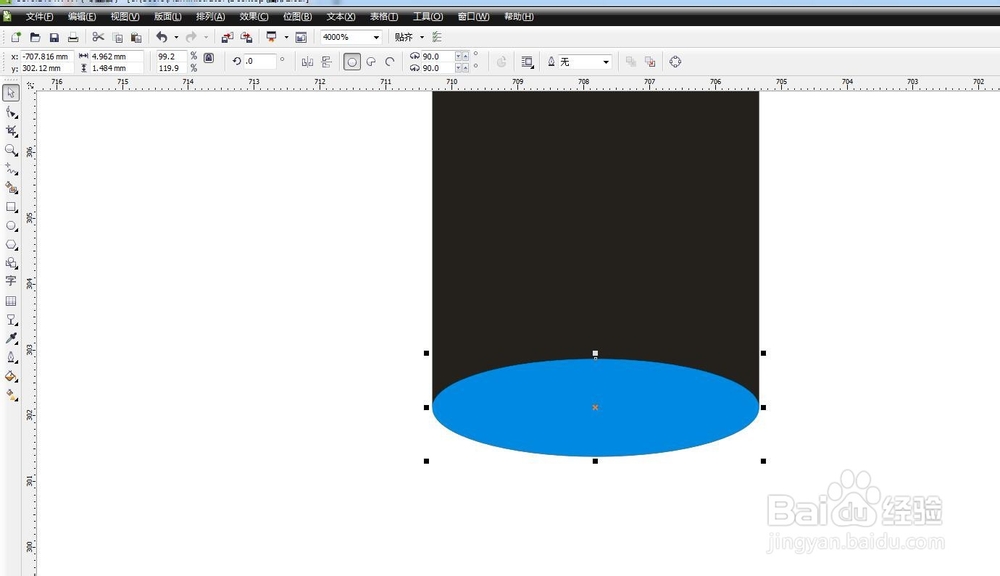
Task: Click the Convert to Curves icon
Action: 675,62
